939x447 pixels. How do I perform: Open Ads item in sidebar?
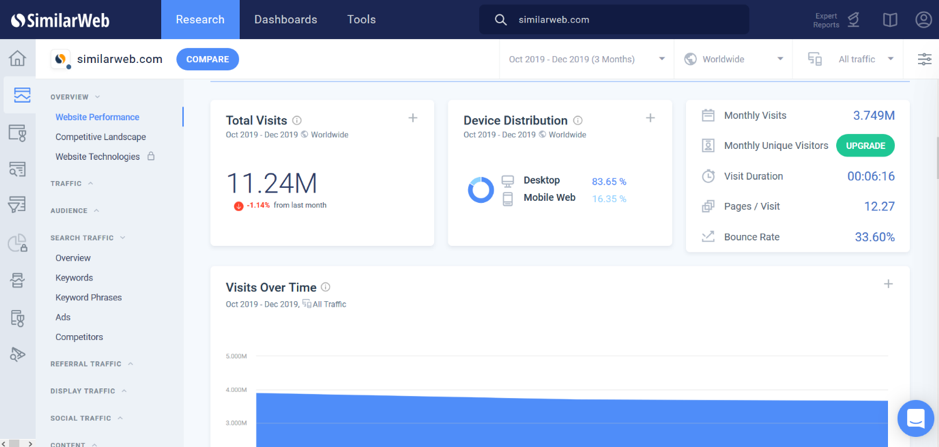(x=63, y=317)
